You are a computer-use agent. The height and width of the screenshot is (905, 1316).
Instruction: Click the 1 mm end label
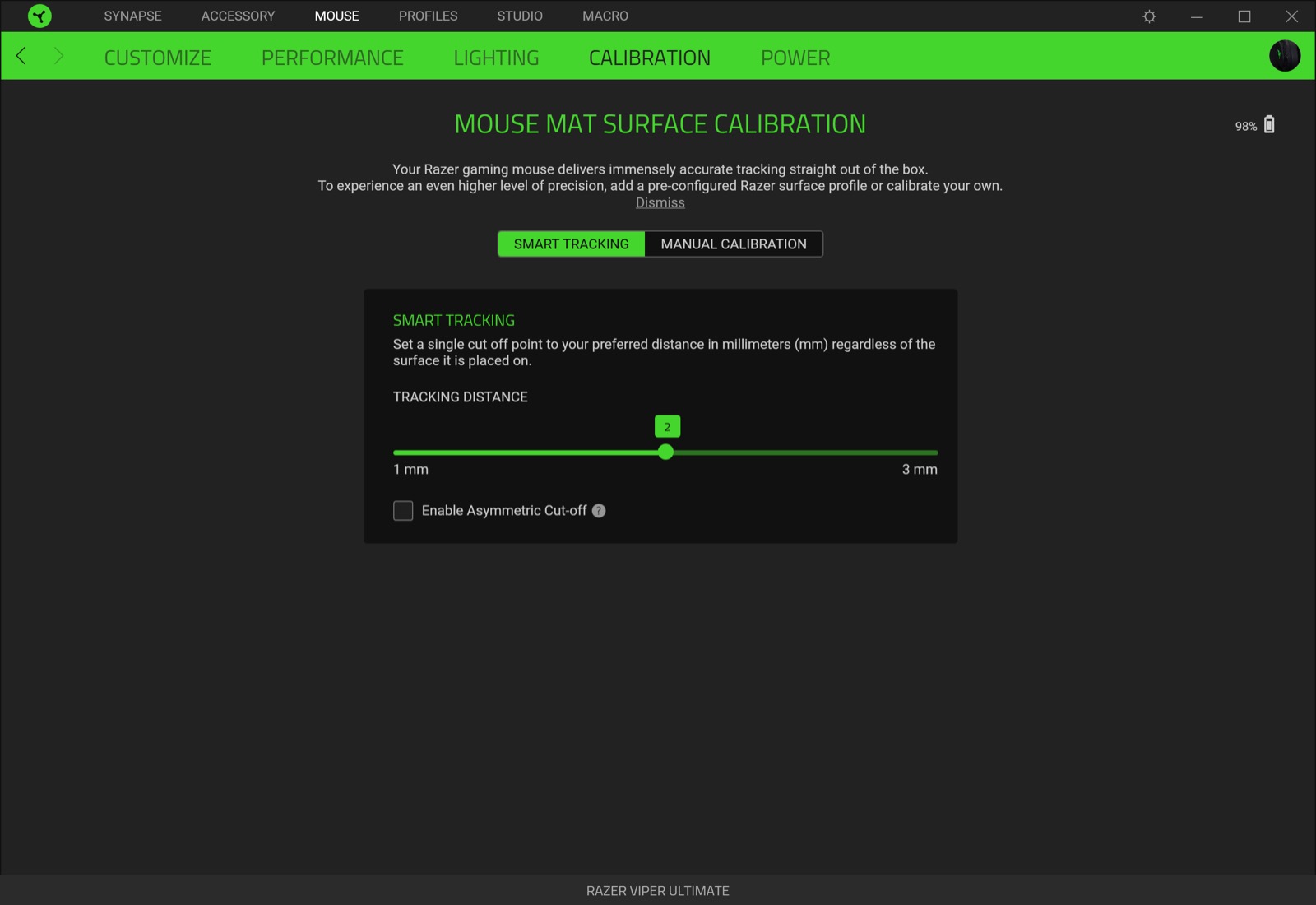[x=410, y=470]
